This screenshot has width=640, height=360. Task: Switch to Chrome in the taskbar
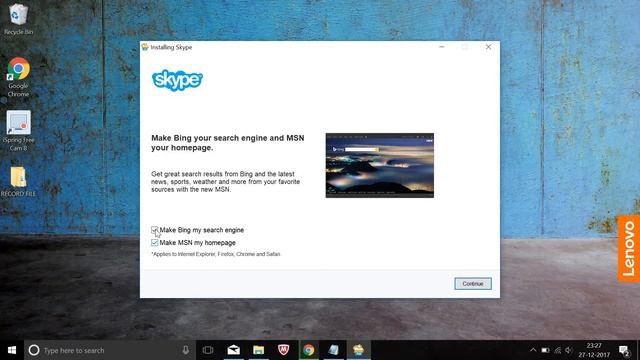[x=309, y=350]
